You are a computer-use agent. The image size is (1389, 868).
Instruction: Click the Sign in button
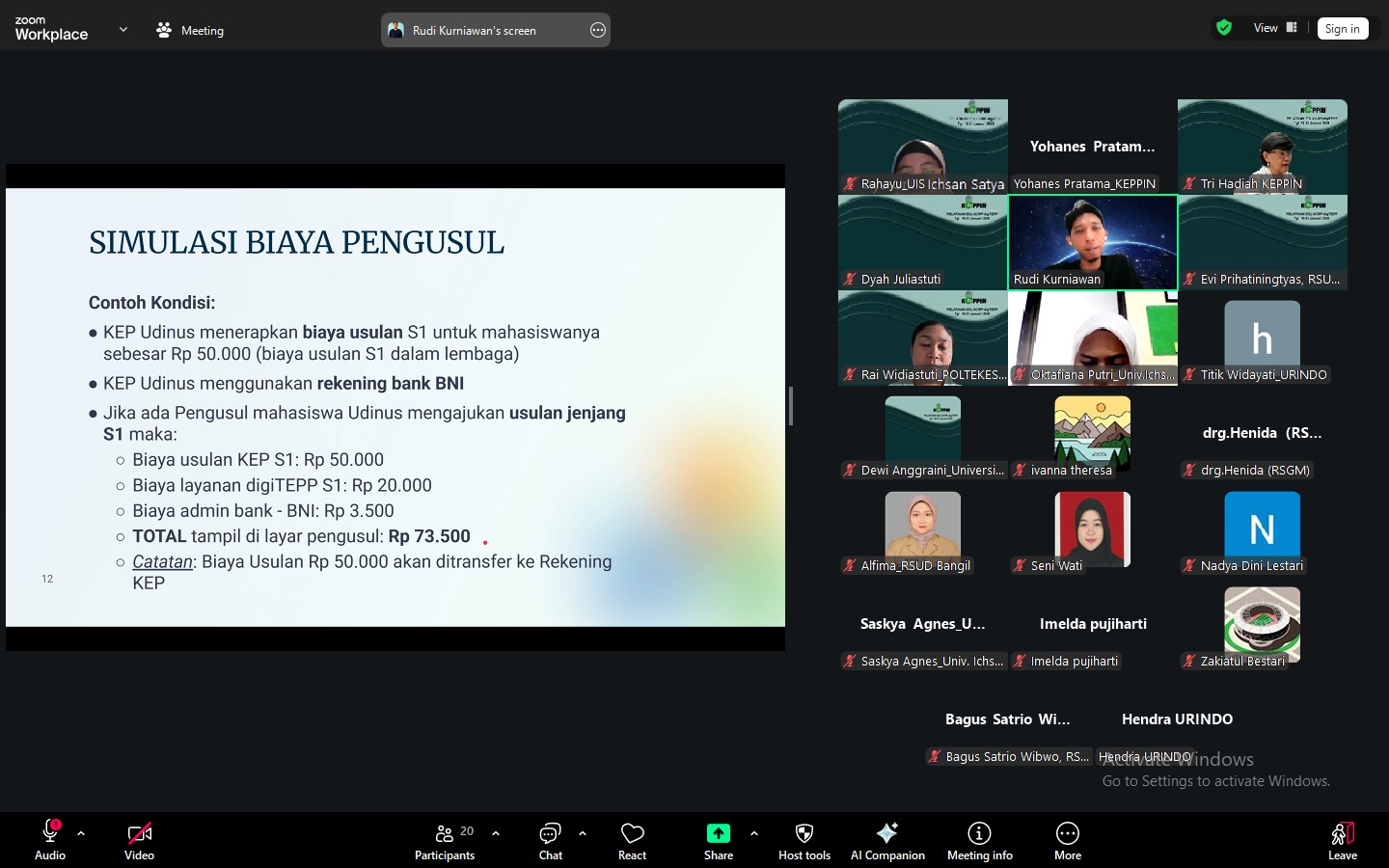pos(1342,29)
